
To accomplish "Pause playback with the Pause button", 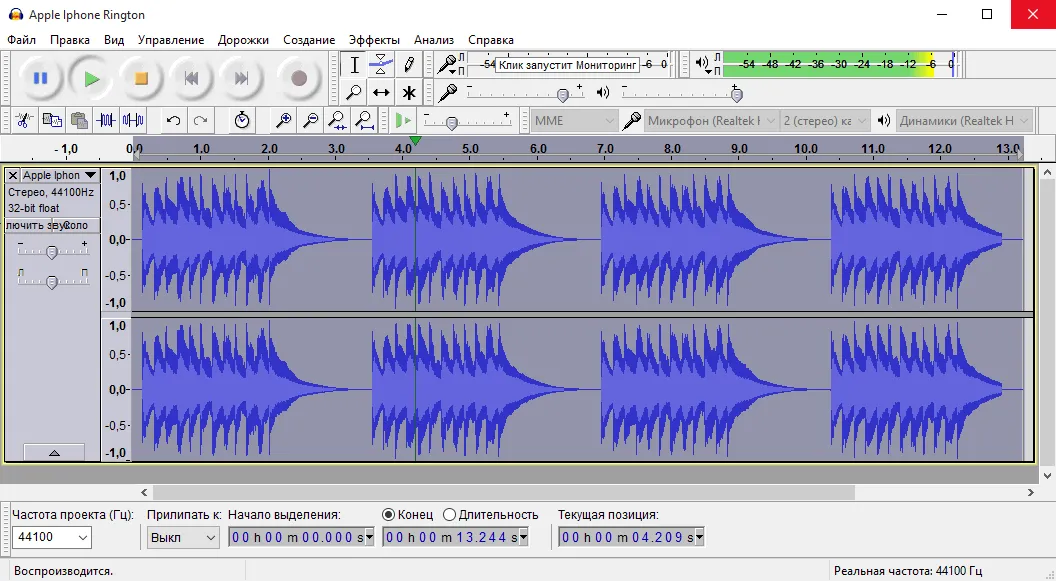I will (41, 78).
